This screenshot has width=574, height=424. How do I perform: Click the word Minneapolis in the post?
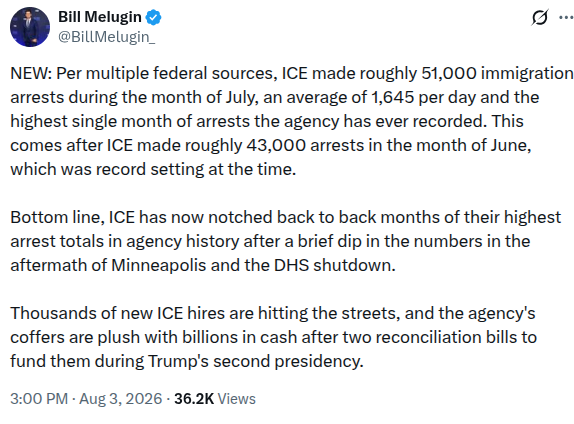pos(159,265)
